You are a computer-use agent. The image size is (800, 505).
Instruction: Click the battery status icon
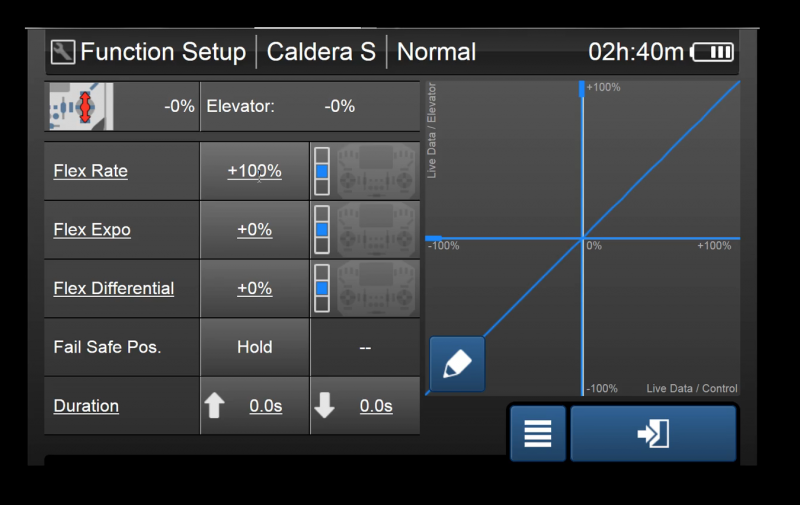click(x=713, y=52)
